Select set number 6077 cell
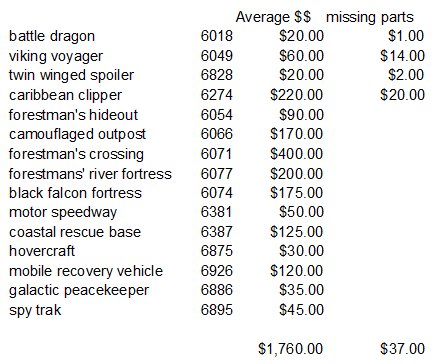 coord(216,174)
